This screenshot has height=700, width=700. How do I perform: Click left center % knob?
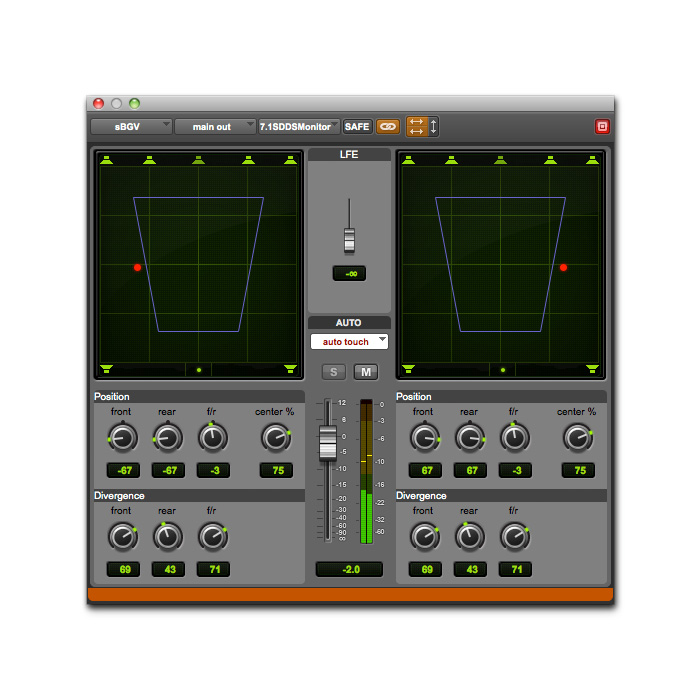(x=276, y=438)
